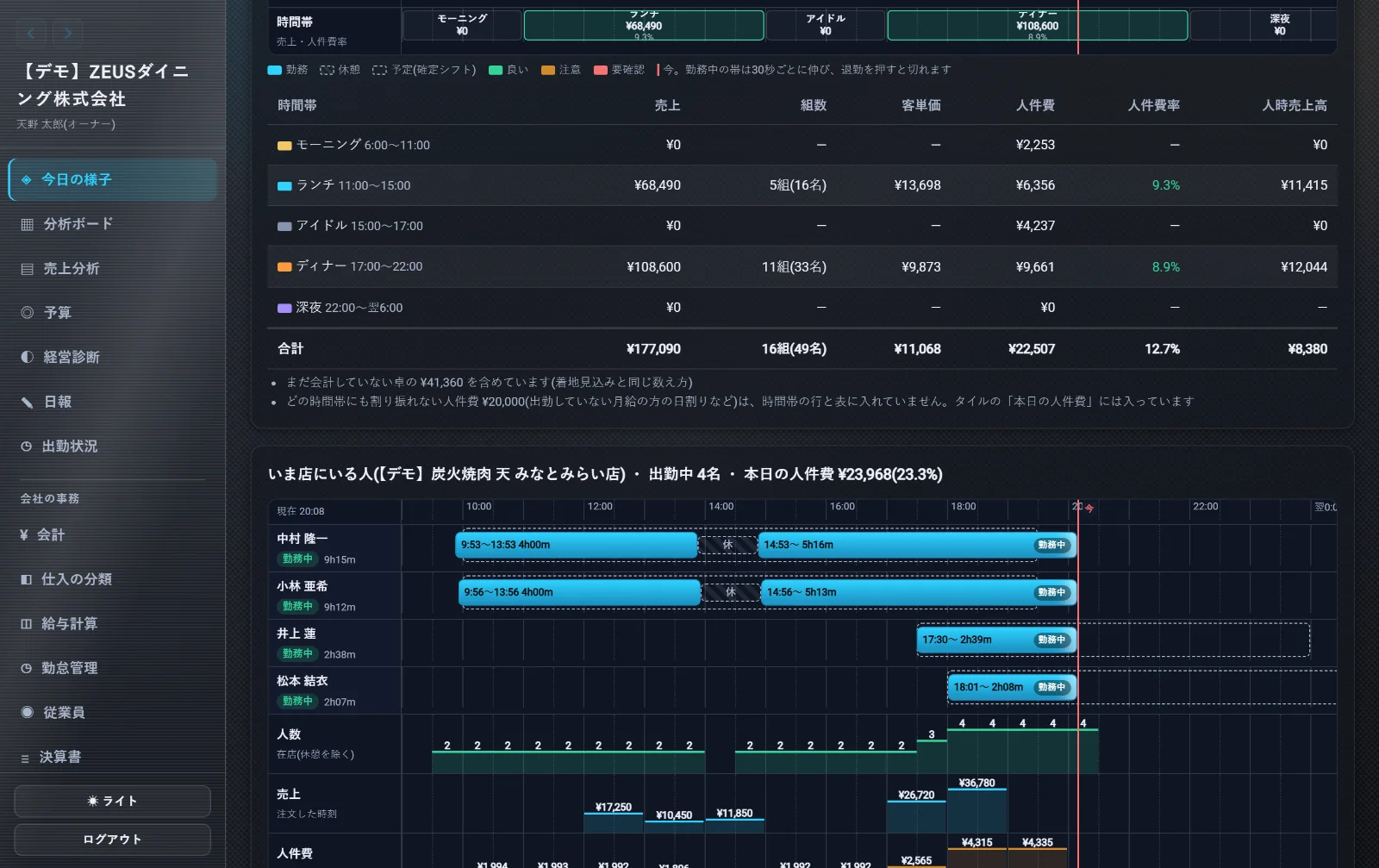Click the 予算 circle icon

point(27,313)
